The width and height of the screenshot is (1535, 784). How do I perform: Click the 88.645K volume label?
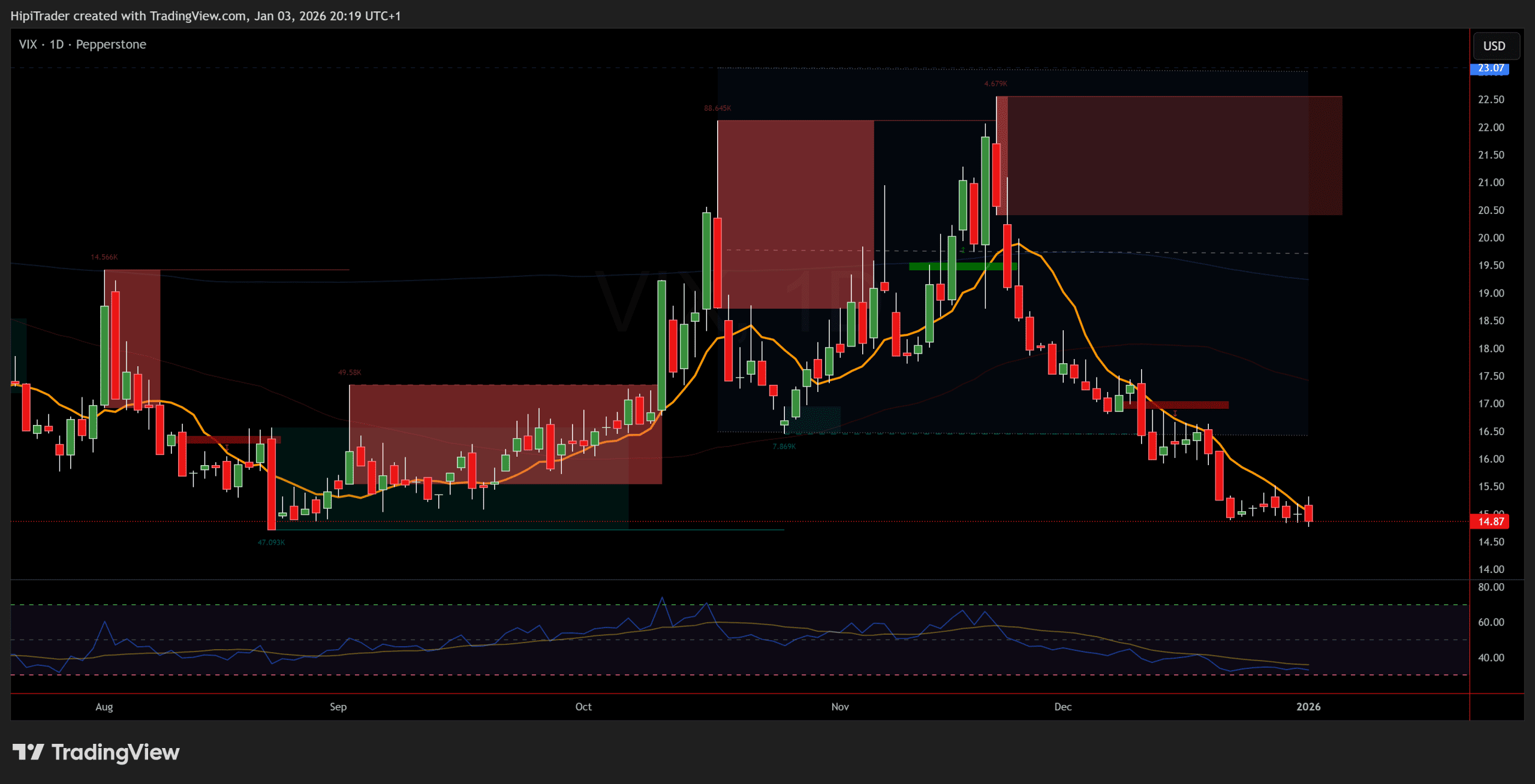[x=717, y=108]
